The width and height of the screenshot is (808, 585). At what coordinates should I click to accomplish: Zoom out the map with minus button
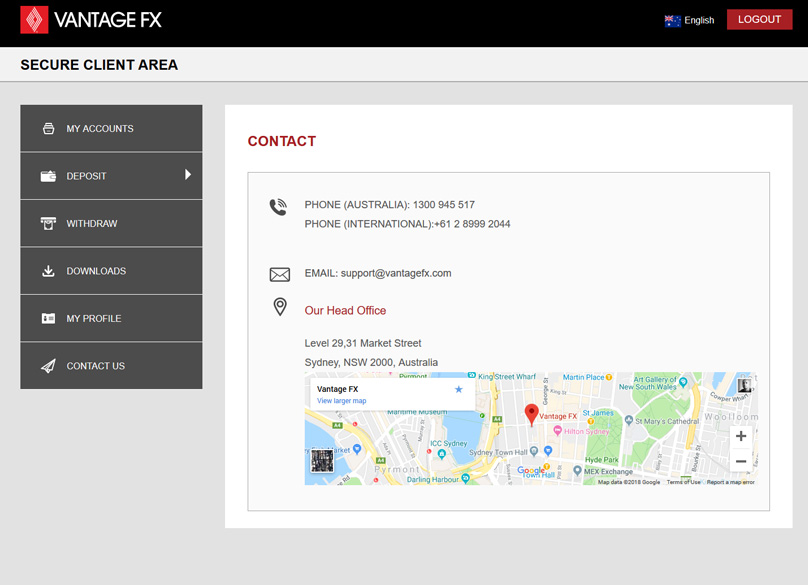click(x=741, y=461)
